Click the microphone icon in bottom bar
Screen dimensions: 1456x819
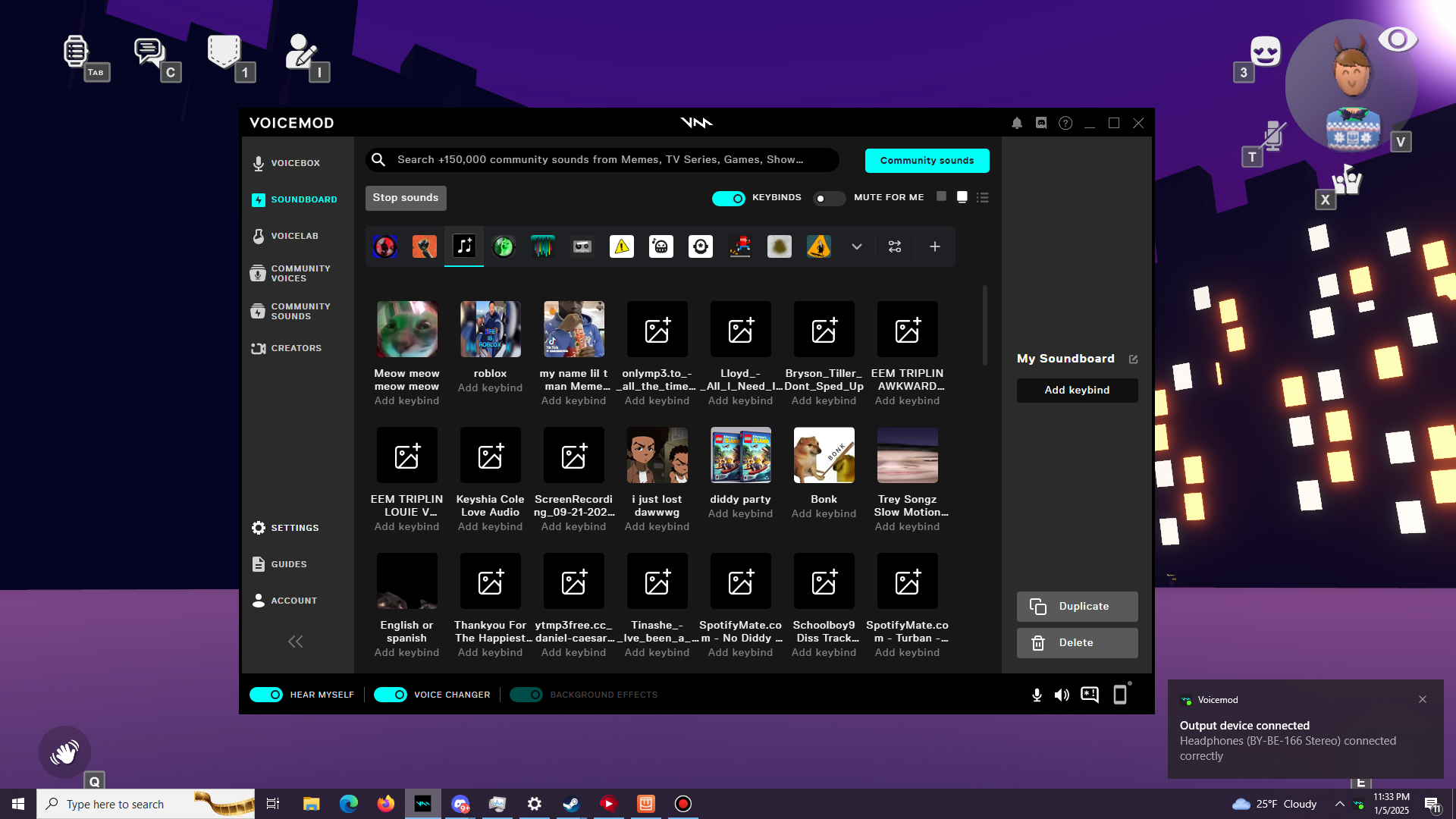1037,695
